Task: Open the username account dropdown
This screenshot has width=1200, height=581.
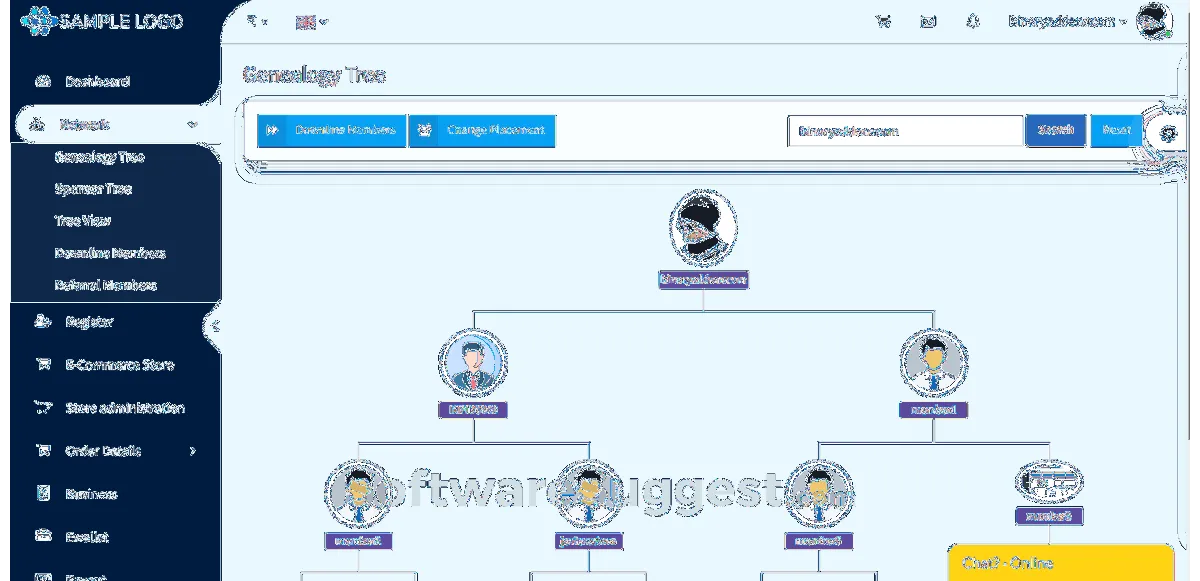Action: coord(1068,21)
